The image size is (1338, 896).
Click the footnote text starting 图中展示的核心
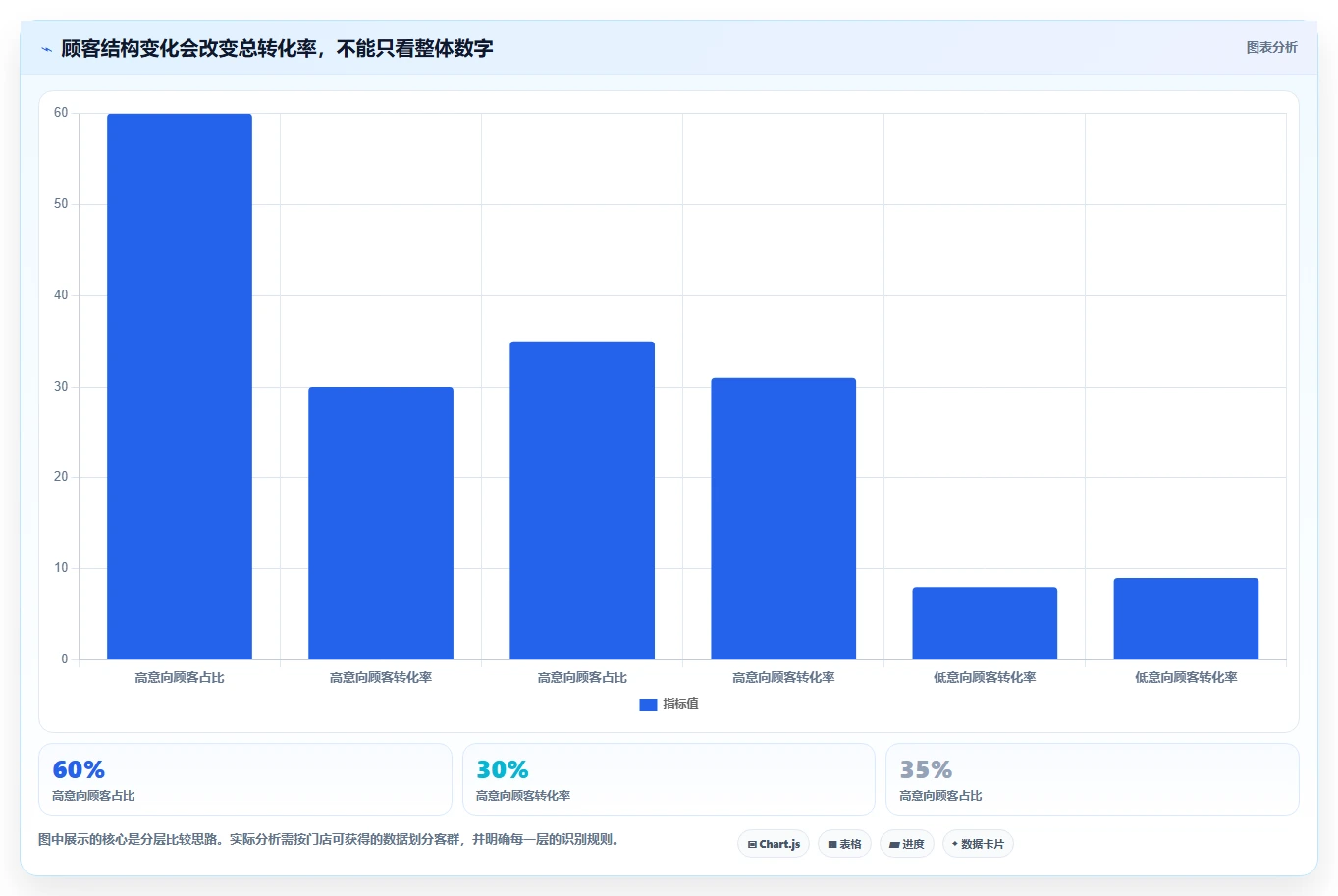click(330, 840)
